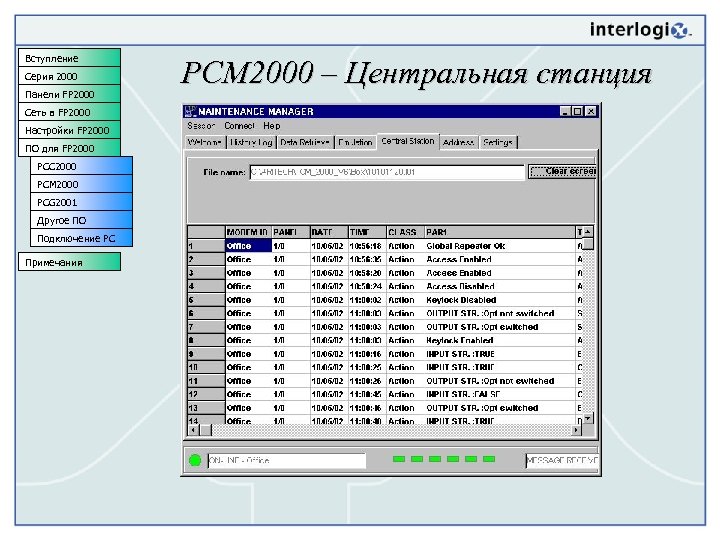Viewport: 720px width, 540px height.
Task: Click the PAR1 column header
Action: [500, 232]
